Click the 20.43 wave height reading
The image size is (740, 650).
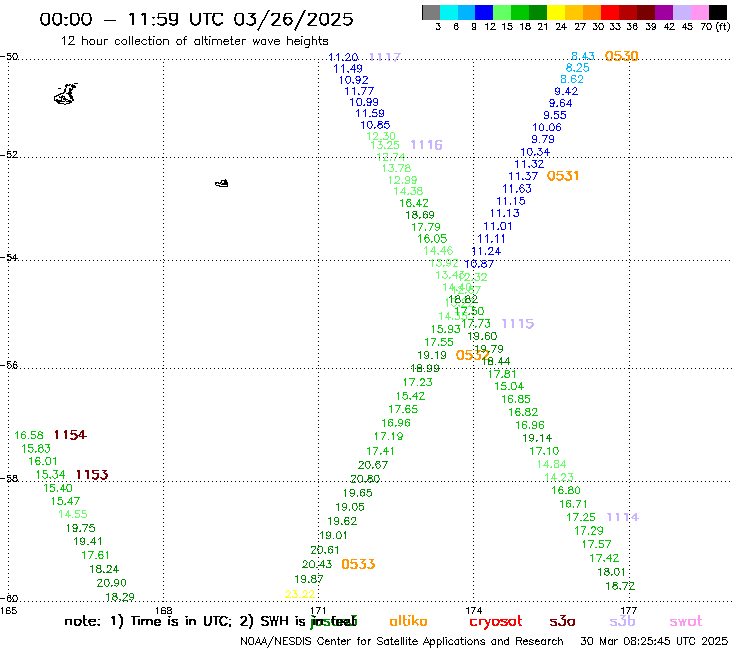point(317,564)
